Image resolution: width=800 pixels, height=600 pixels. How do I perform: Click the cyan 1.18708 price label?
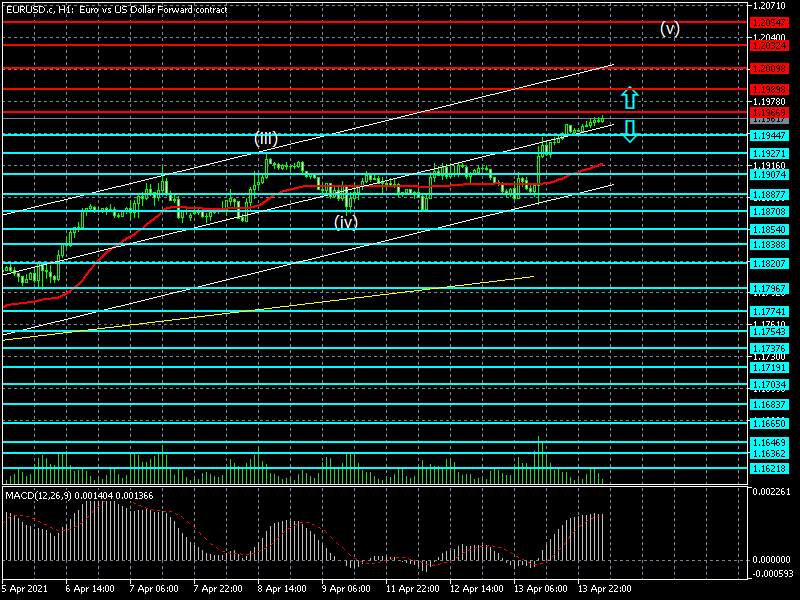pyautogui.click(x=769, y=211)
